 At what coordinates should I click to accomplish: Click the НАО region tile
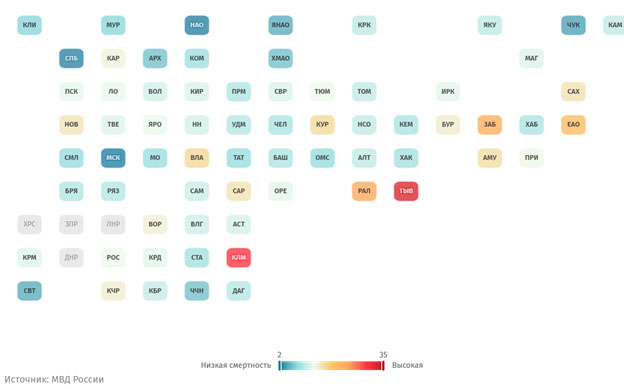(197, 25)
